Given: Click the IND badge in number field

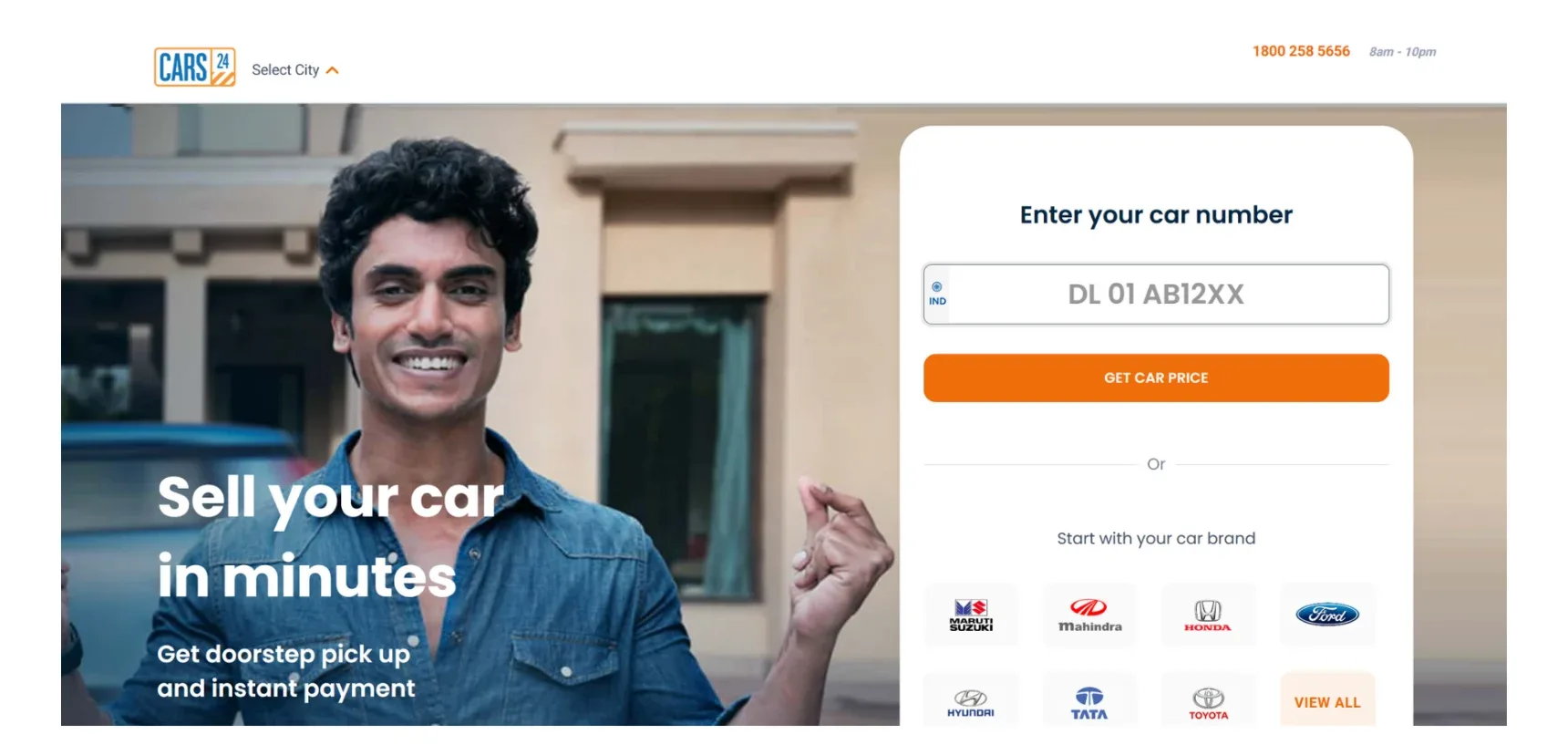Looking at the screenshot, I should (937, 295).
